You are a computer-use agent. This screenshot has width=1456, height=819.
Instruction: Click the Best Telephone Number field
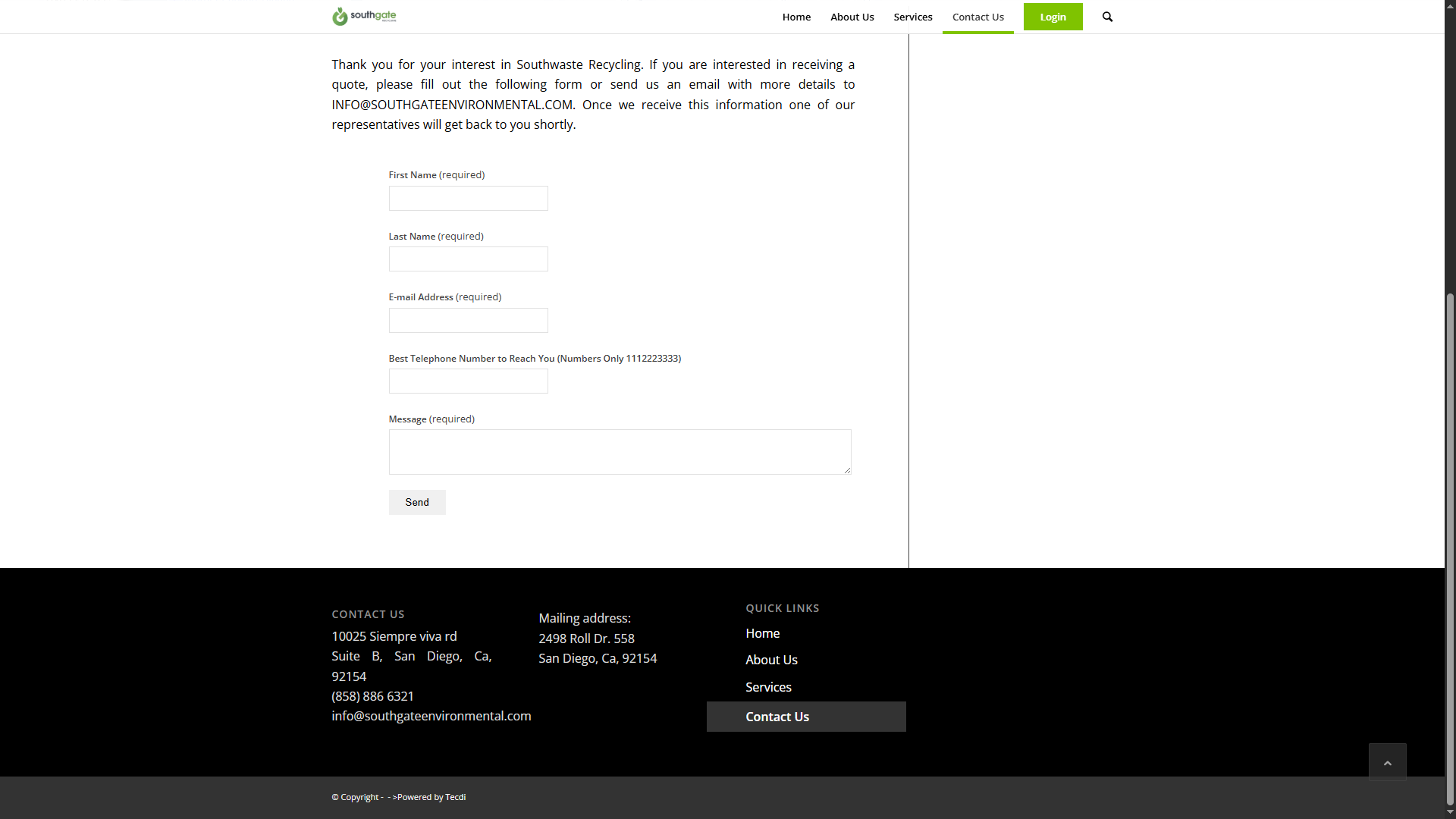point(468,381)
